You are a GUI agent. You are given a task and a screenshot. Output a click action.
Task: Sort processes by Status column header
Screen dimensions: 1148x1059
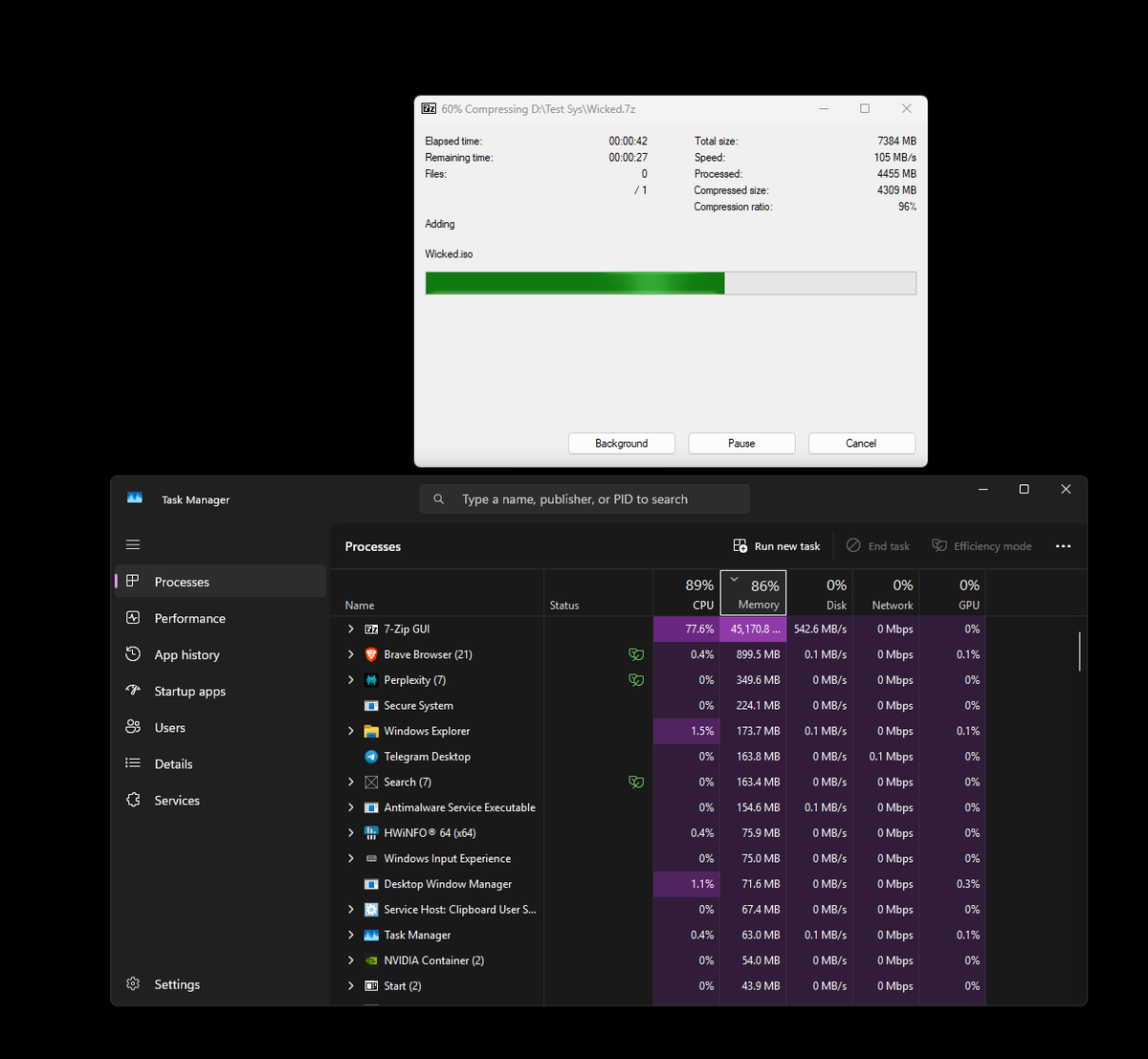pos(599,593)
